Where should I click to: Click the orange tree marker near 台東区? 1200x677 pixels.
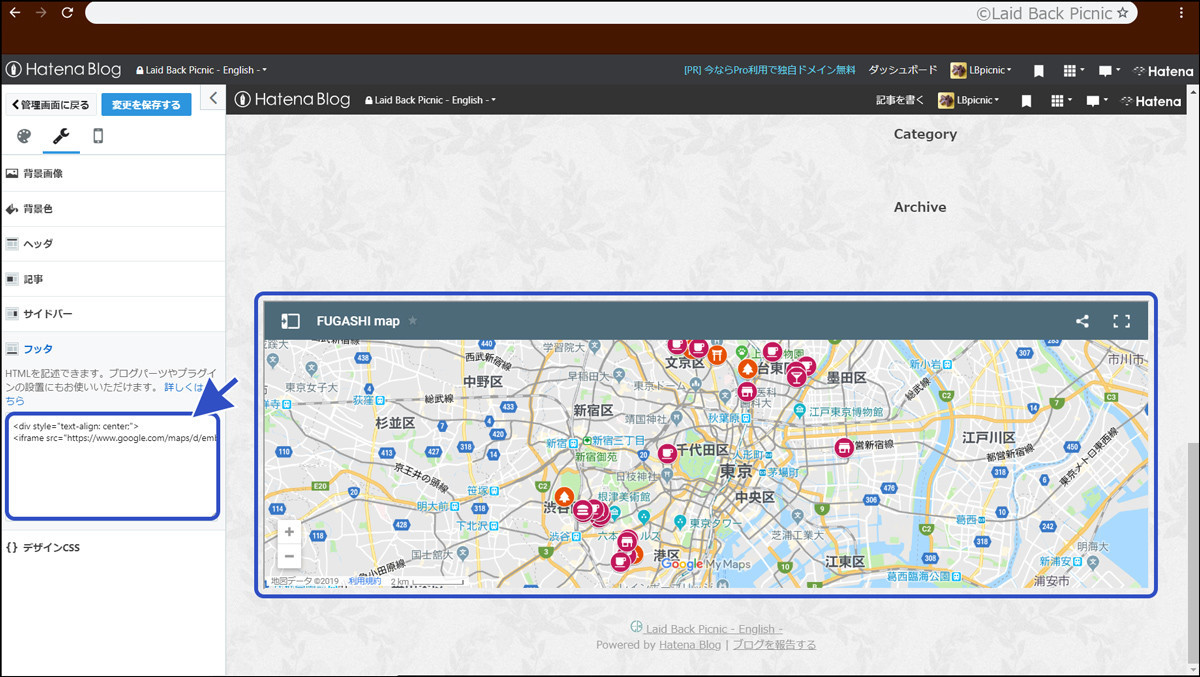pos(748,370)
